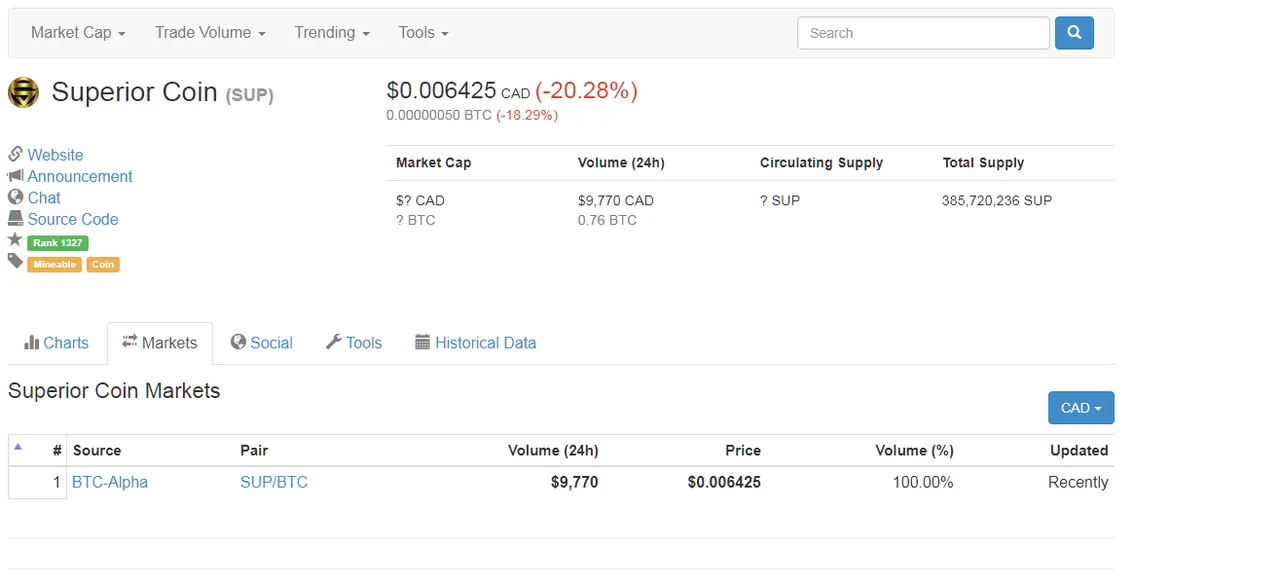This screenshot has height=578, width=1280.
Task: Open the BTC-Alpha exchange link
Action: pos(110,482)
